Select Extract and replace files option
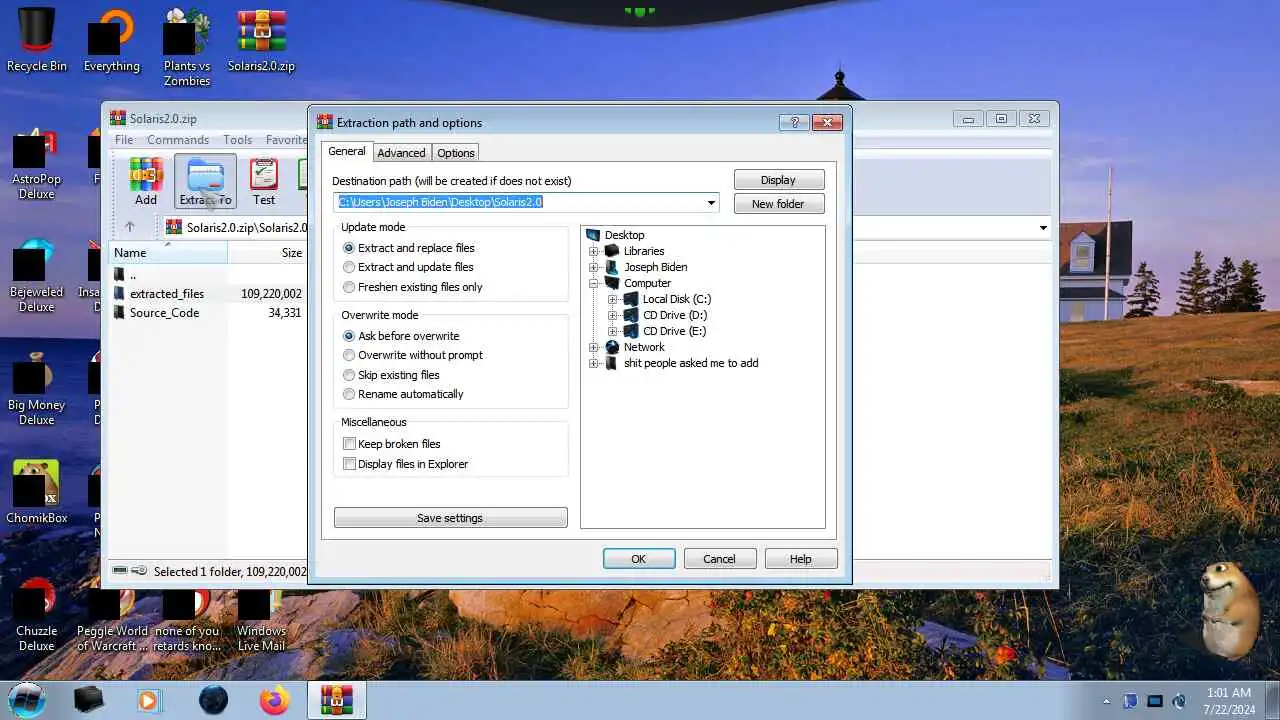The height and width of the screenshot is (720, 1280). (349, 248)
